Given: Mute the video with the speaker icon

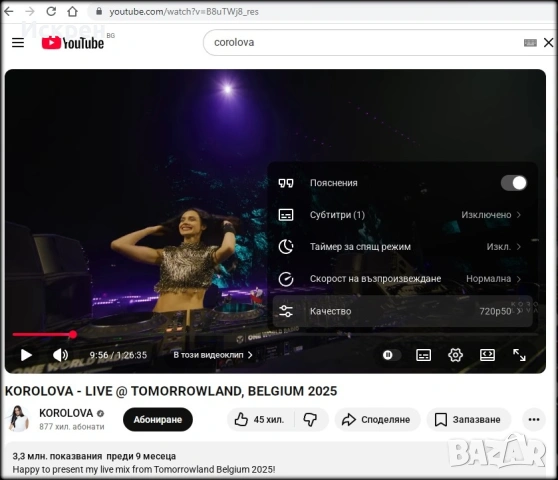Looking at the screenshot, I should coord(60,355).
